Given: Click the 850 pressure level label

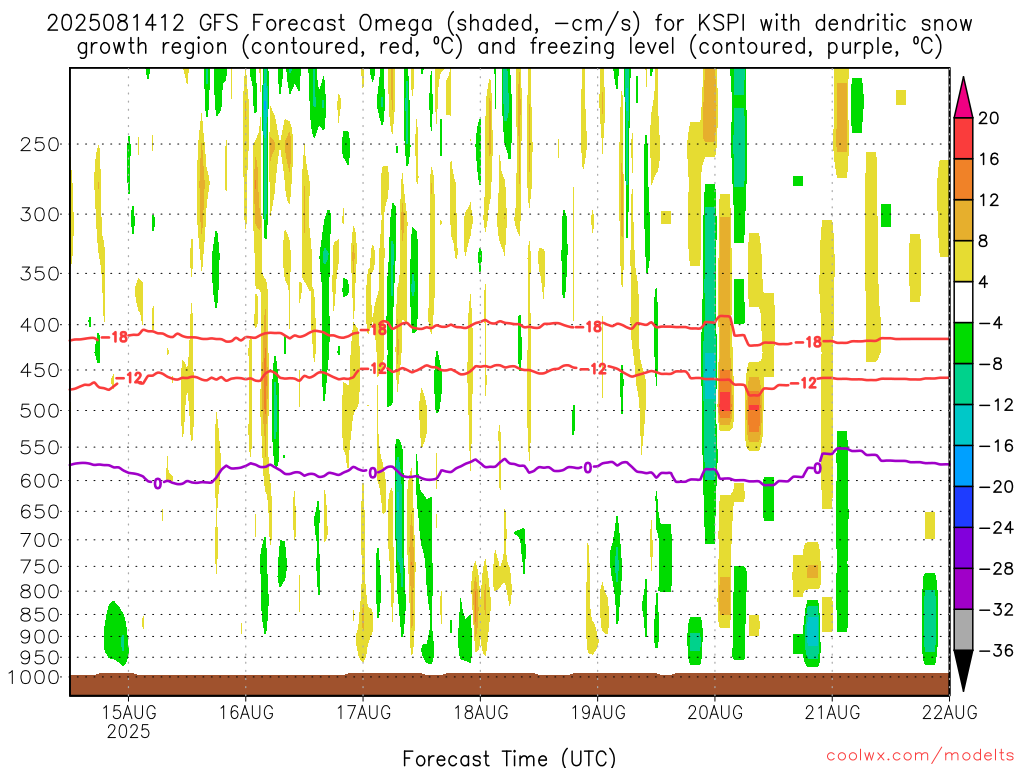Looking at the screenshot, I should click(x=40, y=615).
